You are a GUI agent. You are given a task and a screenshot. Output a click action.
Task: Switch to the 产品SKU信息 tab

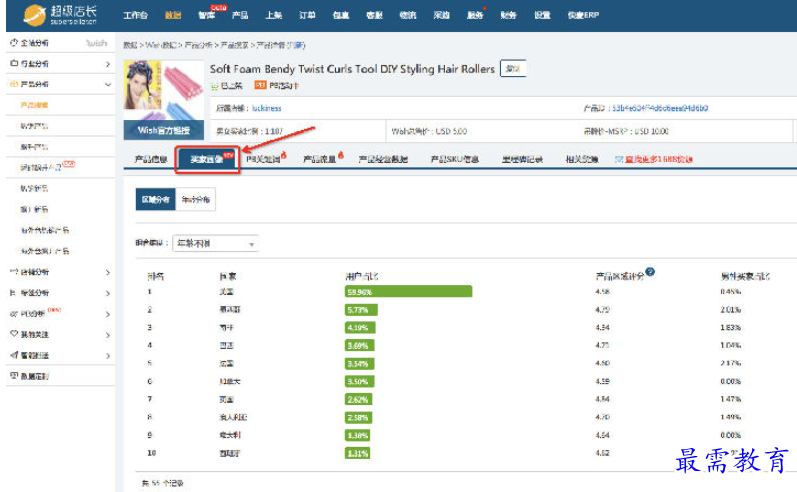coord(454,160)
